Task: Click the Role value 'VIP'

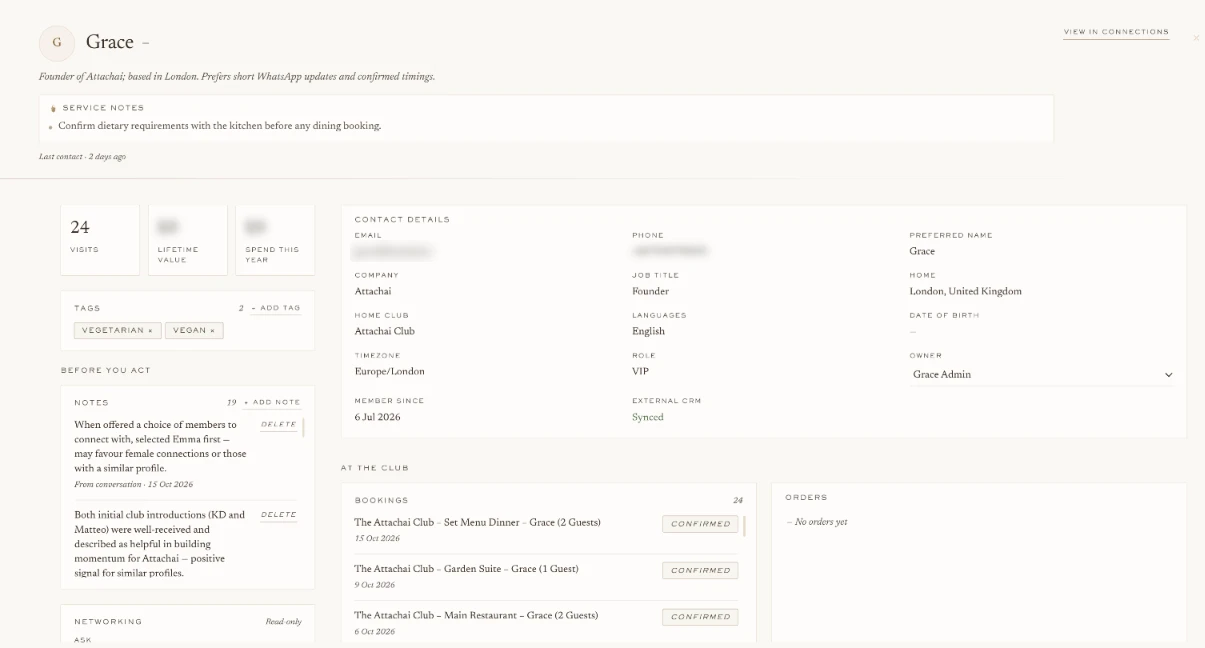Action: [640, 371]
